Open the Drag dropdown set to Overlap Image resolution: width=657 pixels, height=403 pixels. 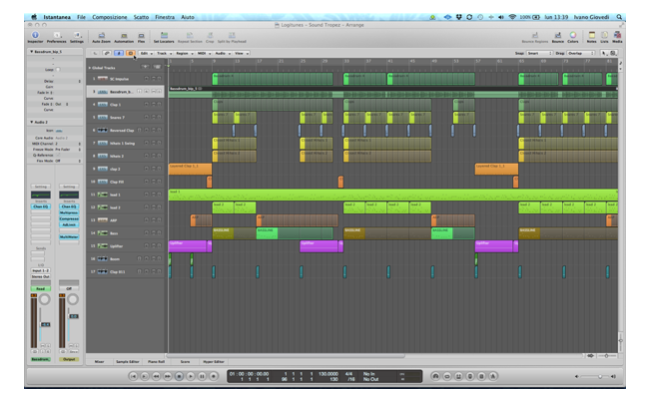tap(581, 53)
